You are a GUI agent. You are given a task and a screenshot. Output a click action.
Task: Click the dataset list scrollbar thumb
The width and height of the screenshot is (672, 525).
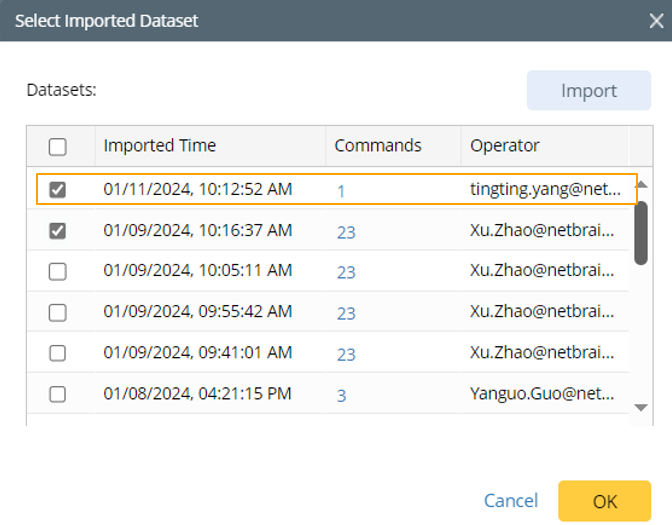pos(641,232)
